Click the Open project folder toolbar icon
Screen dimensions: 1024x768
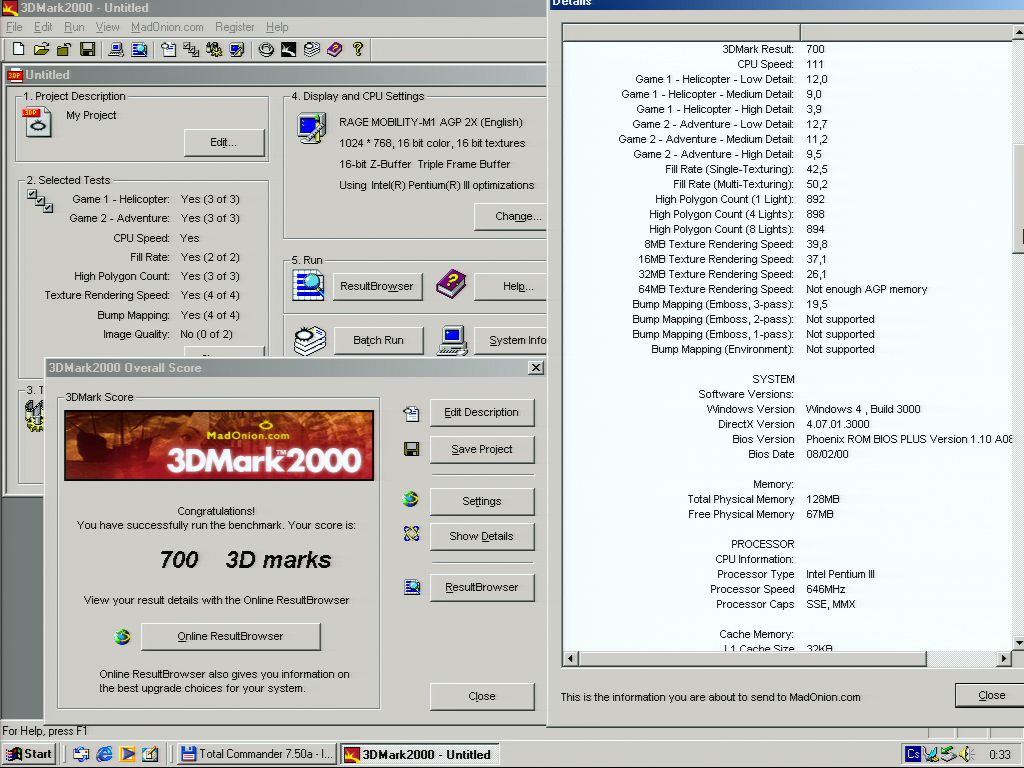tap(41, 49)
